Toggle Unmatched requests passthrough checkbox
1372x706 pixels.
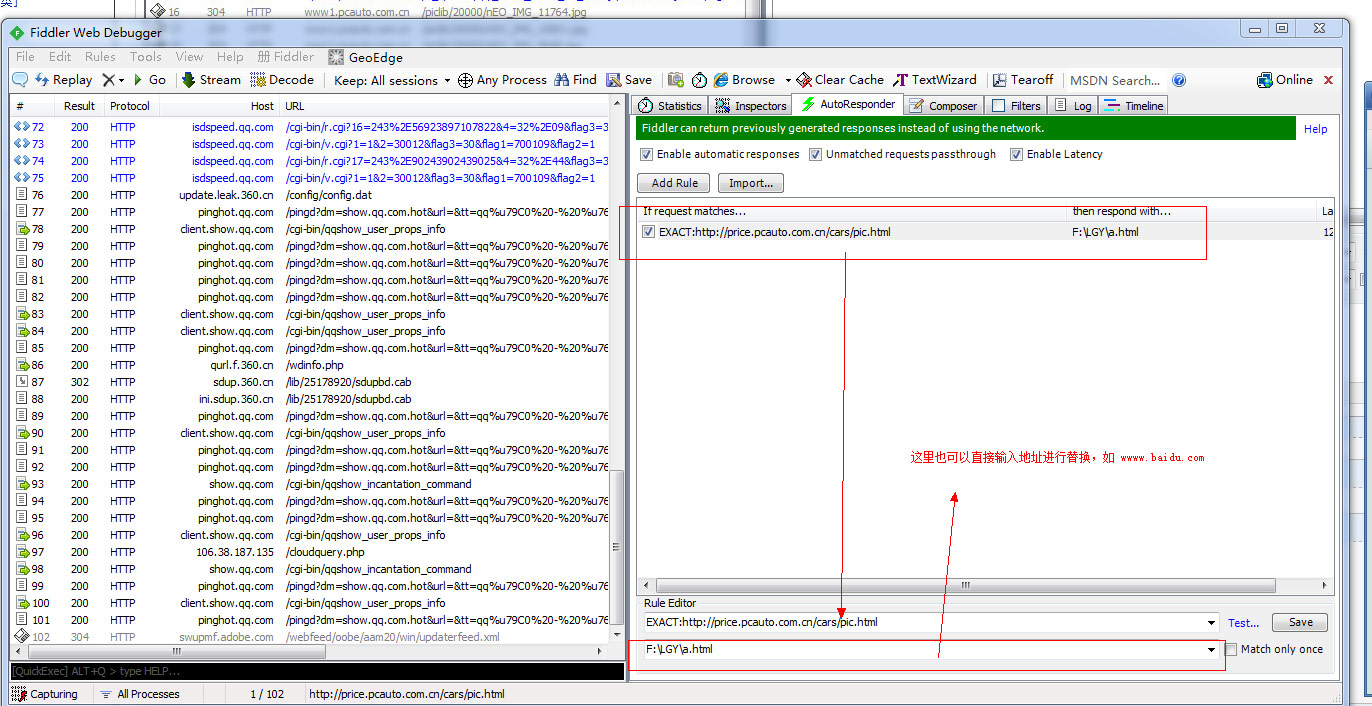coord(816,154)
